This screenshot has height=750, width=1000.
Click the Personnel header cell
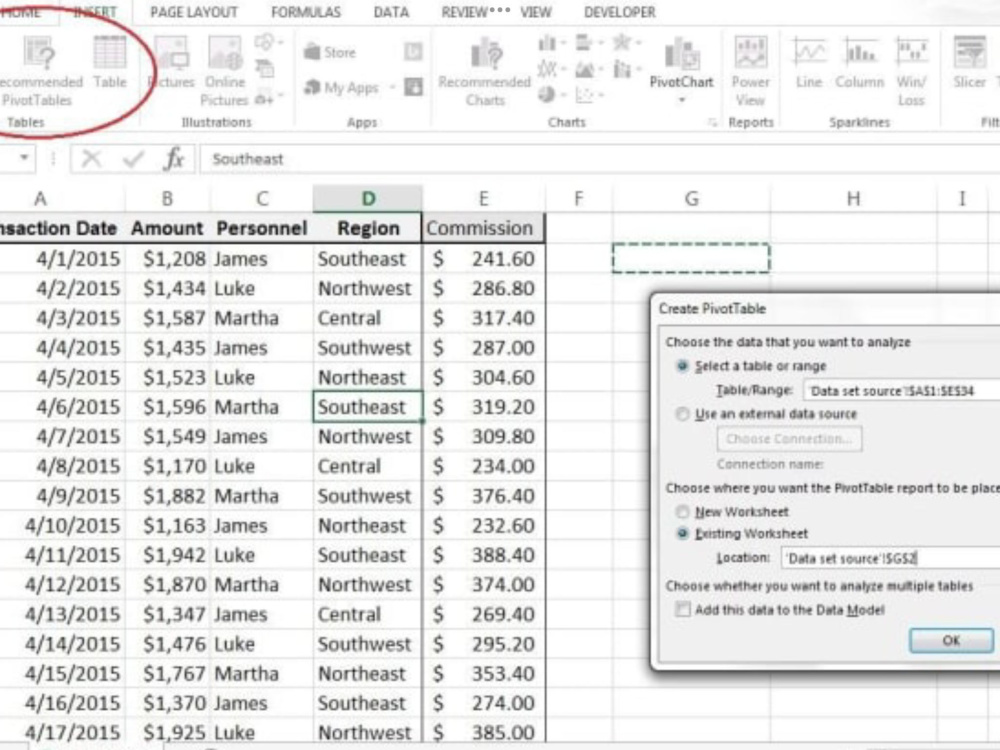(261, 228)
